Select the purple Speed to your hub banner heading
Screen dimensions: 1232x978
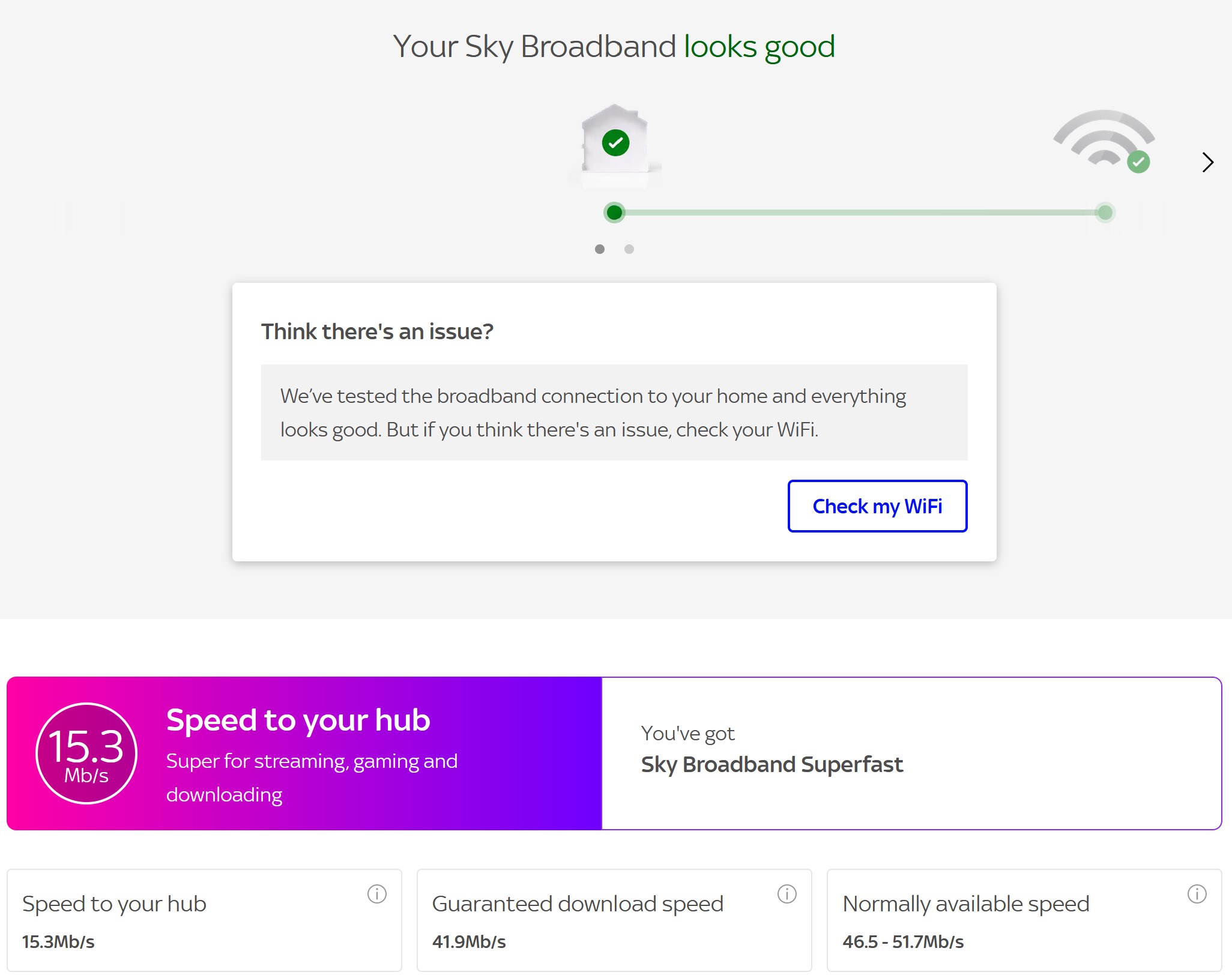coord(298,720)
